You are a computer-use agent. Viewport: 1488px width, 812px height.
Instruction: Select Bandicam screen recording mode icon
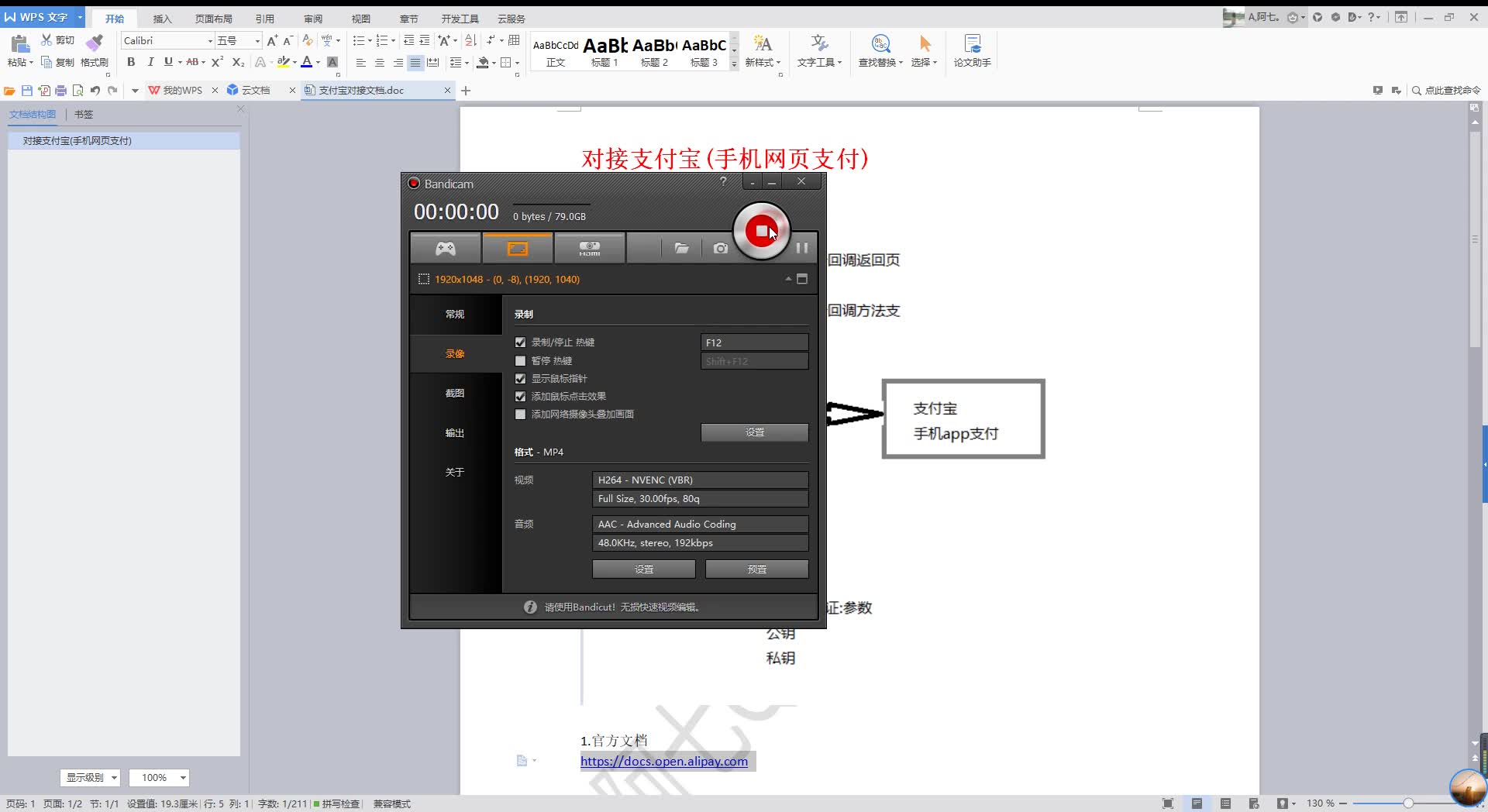pyautogui.click(x=518, y=249)
